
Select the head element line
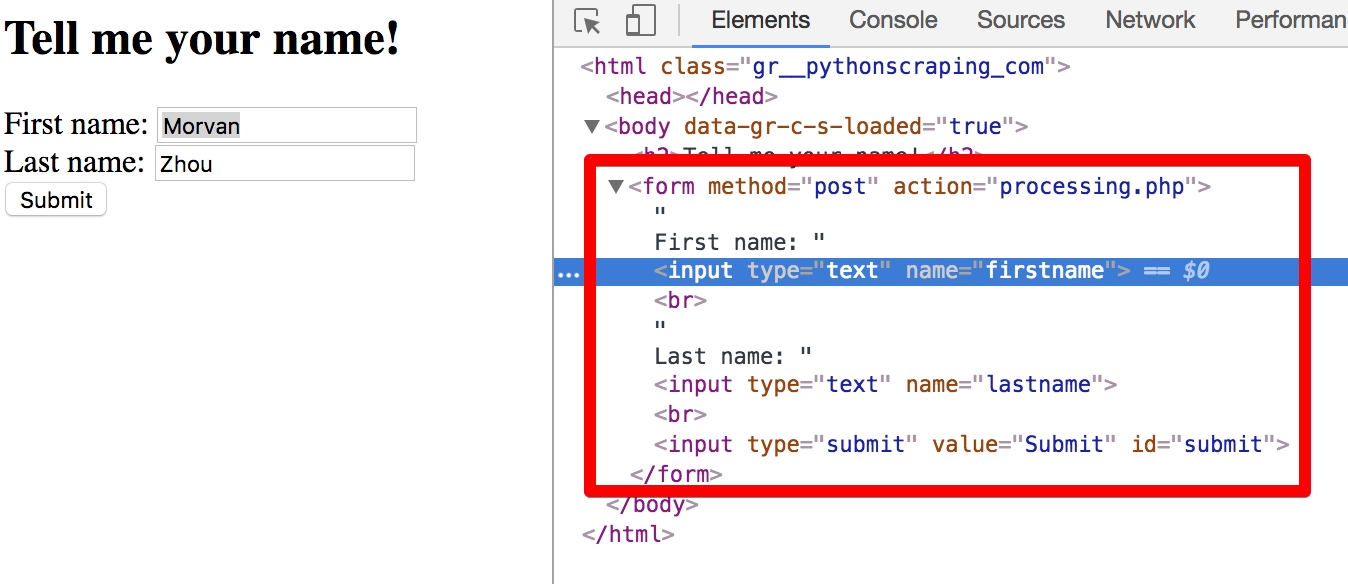[x=691, y=97]
